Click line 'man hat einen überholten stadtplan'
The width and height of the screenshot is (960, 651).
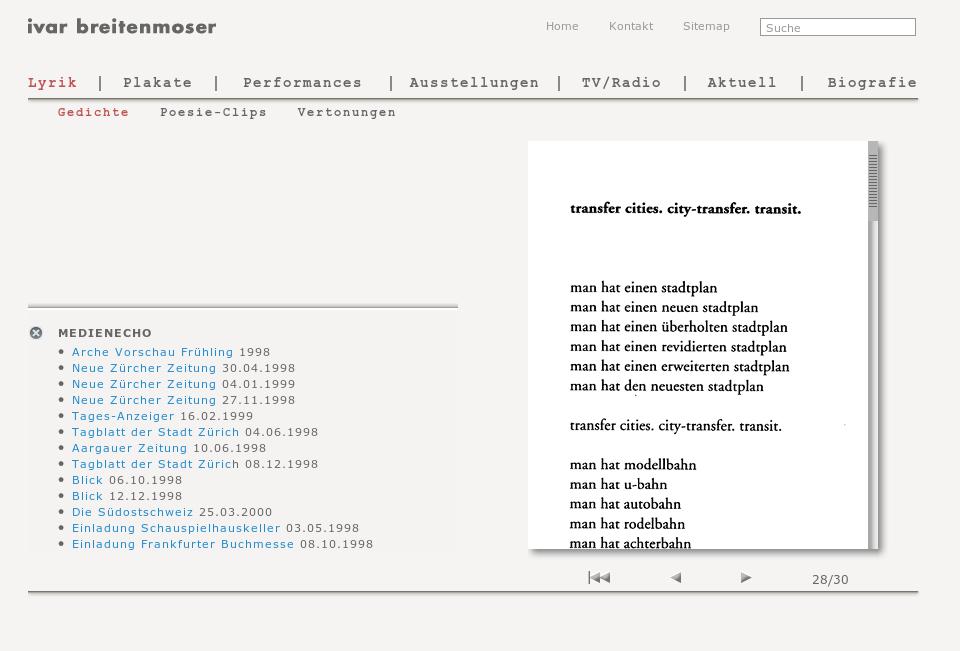(x=678, y=326)
